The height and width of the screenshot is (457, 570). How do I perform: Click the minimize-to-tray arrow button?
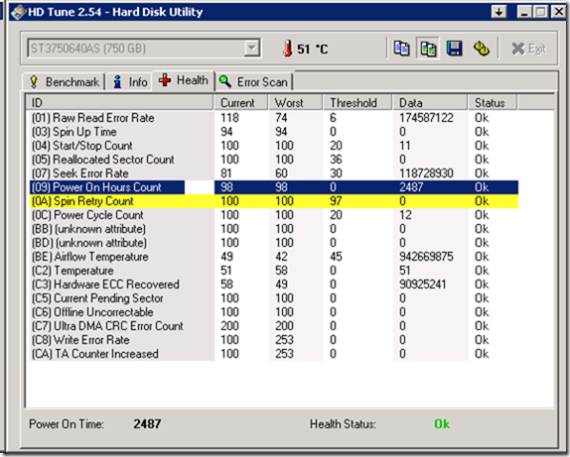499,12
